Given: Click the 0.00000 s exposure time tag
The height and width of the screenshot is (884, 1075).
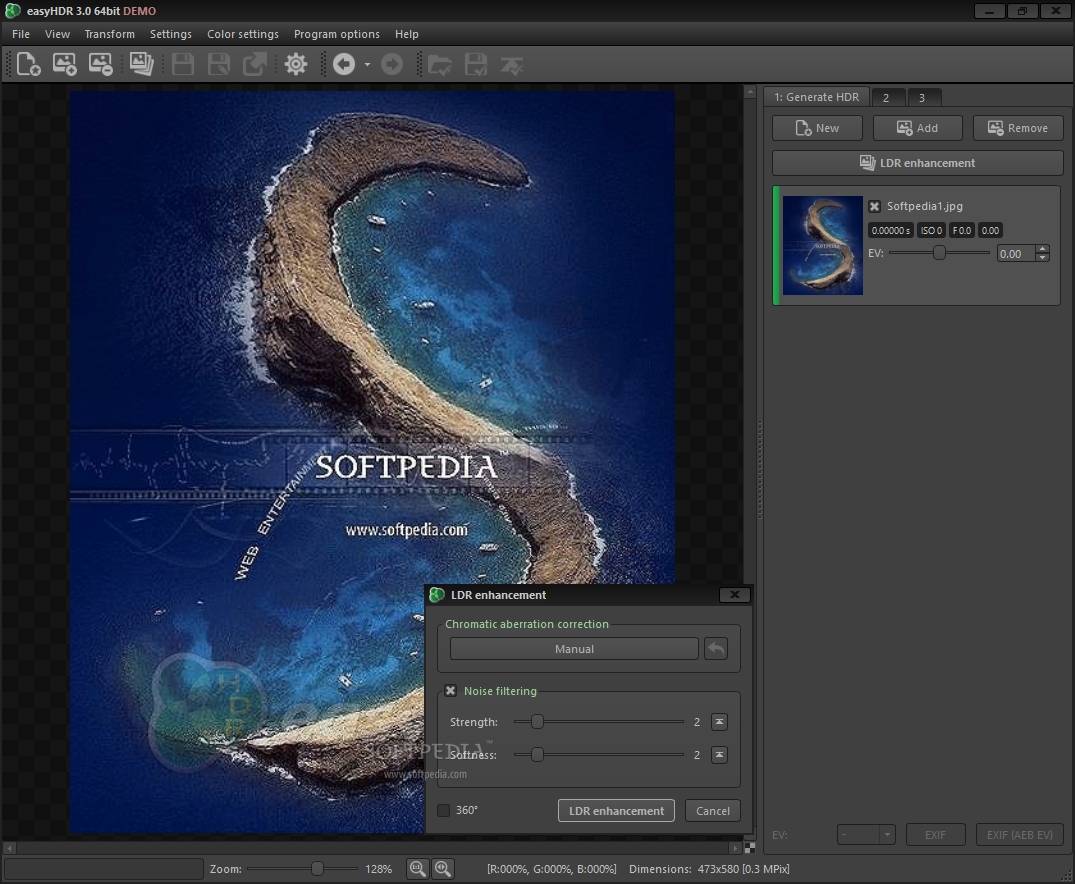Looking at the screenshot, I should (x=891, y=230).
